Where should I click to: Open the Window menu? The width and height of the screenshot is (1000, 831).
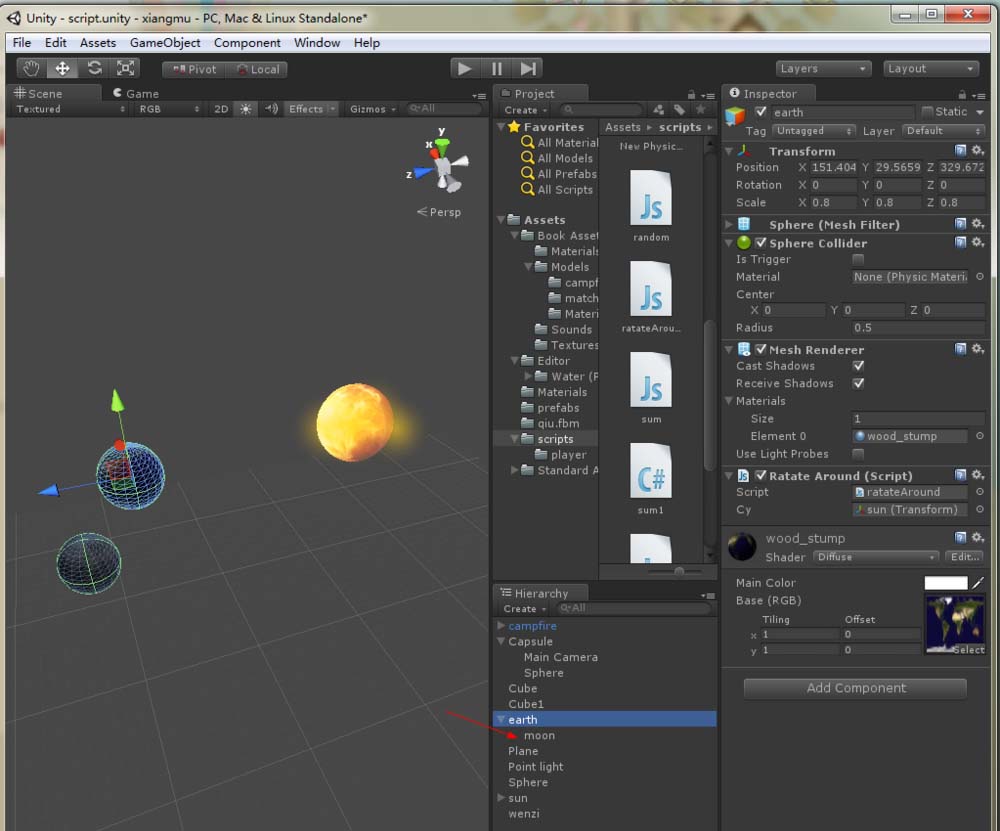click(x=317, y=43)
